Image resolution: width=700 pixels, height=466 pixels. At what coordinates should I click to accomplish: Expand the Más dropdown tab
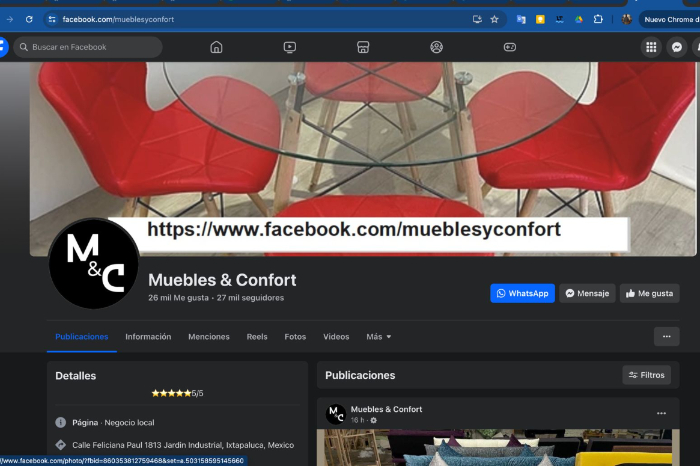pos(379,337)
